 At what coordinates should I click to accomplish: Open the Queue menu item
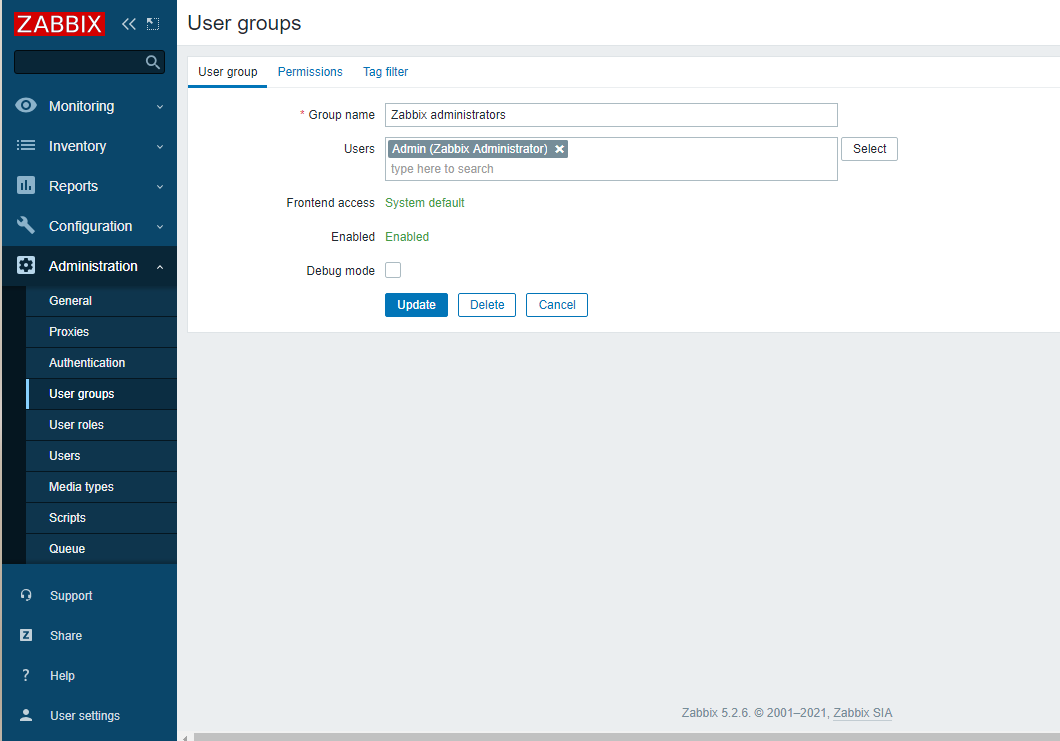tap(101, 549)
